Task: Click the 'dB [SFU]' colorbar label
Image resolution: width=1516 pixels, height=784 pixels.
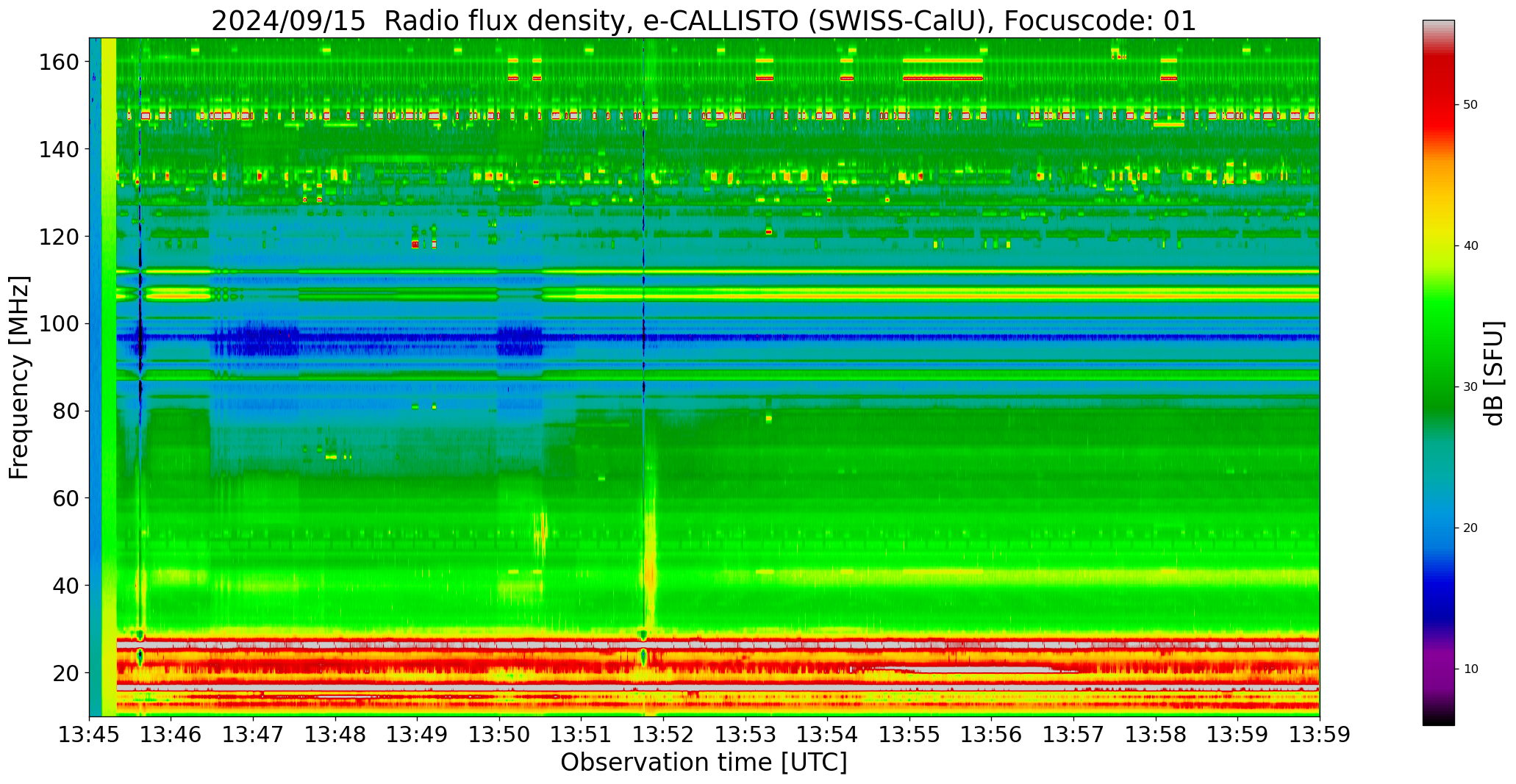Action: coord(1494,373)
